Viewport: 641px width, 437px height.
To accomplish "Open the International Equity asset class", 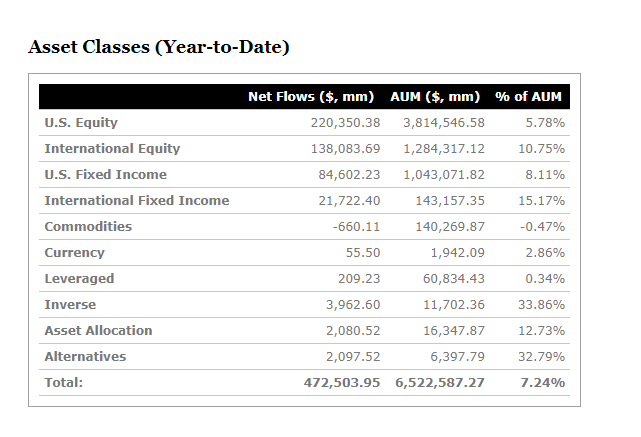I will (x=112, y=148).
